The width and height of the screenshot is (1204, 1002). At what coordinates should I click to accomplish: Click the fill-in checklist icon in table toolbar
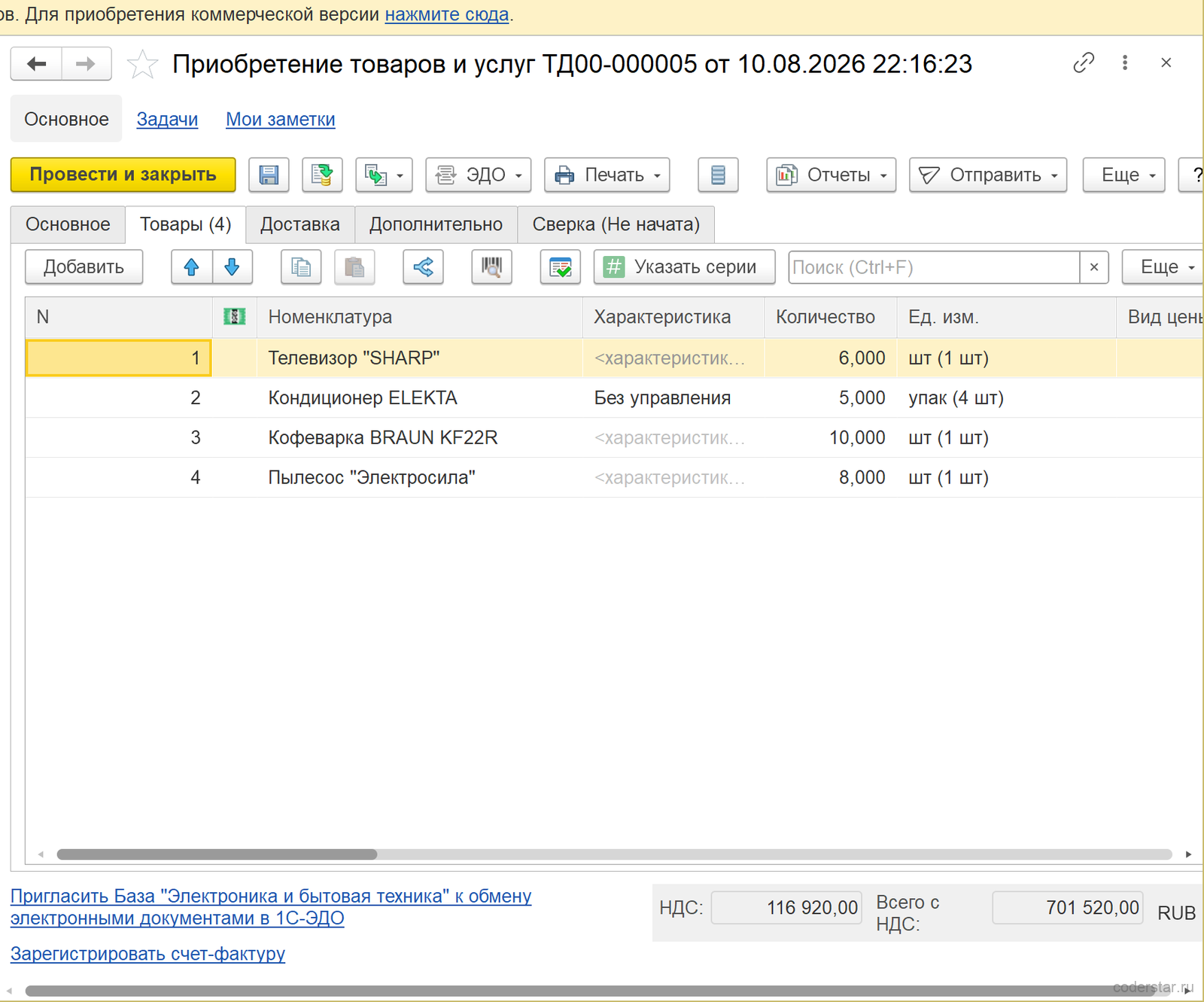tap(561, 267)
